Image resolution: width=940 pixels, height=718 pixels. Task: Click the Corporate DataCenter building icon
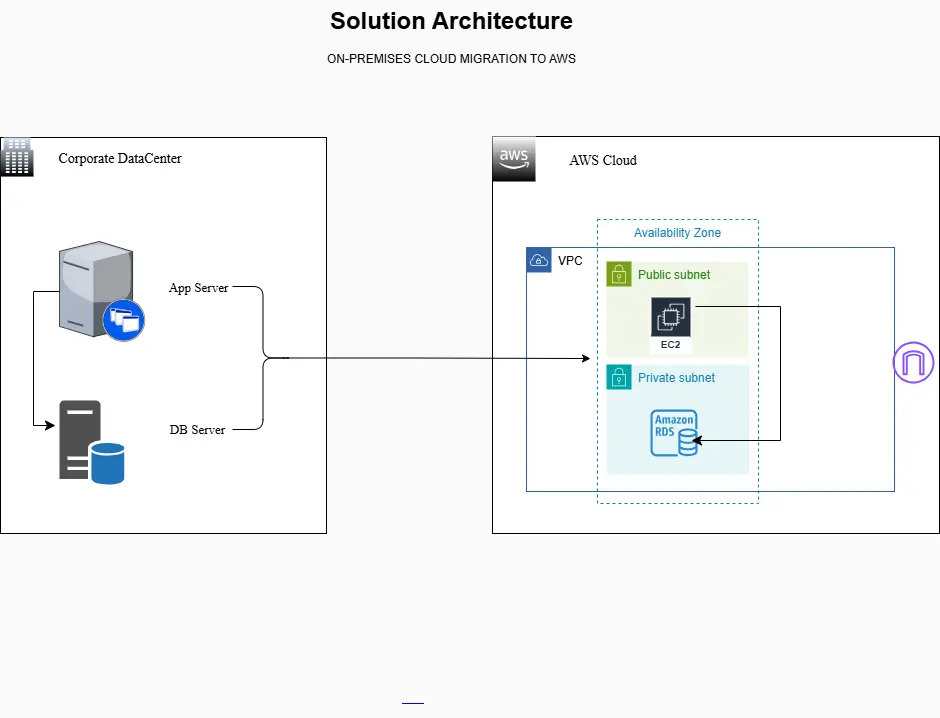pyautogui.click(x=17, y=157)
